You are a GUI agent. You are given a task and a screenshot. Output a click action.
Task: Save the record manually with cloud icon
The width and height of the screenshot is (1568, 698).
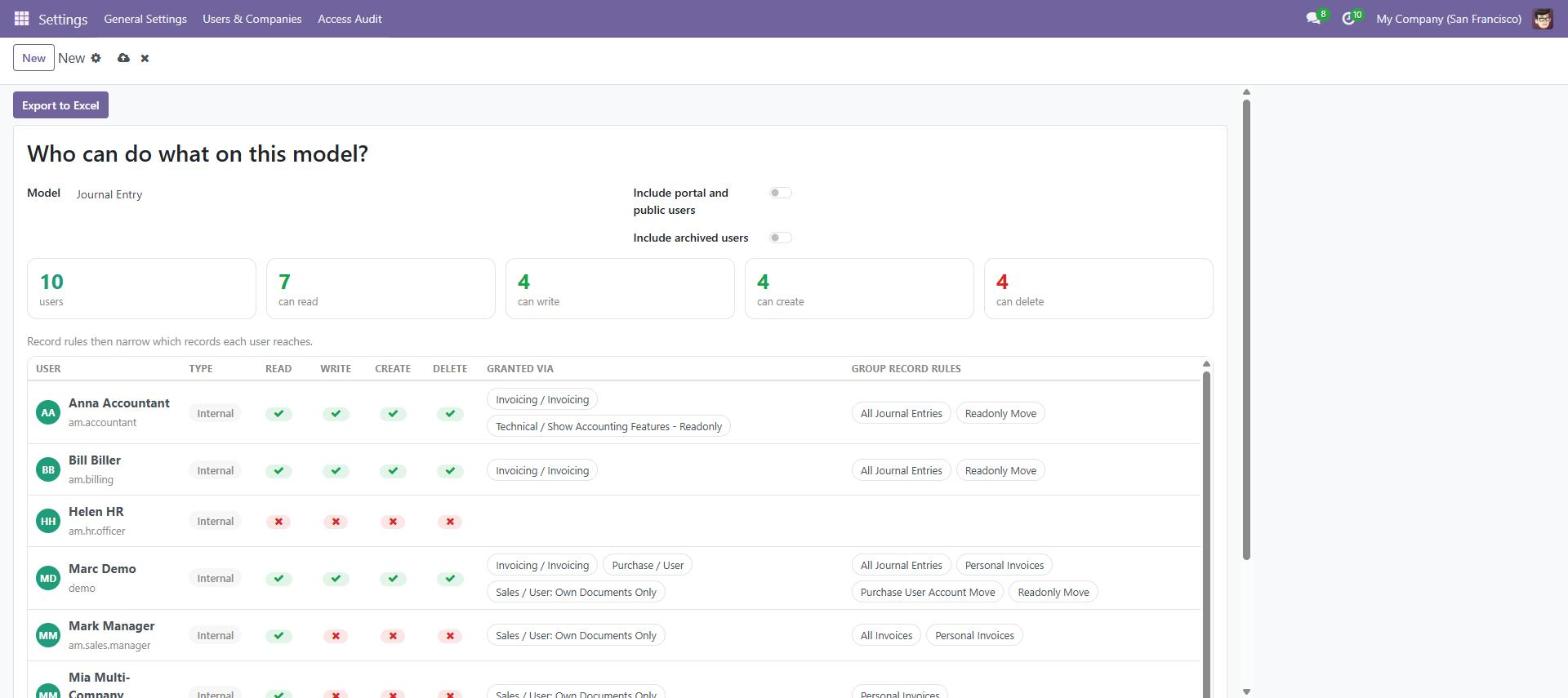pos(123,58)
